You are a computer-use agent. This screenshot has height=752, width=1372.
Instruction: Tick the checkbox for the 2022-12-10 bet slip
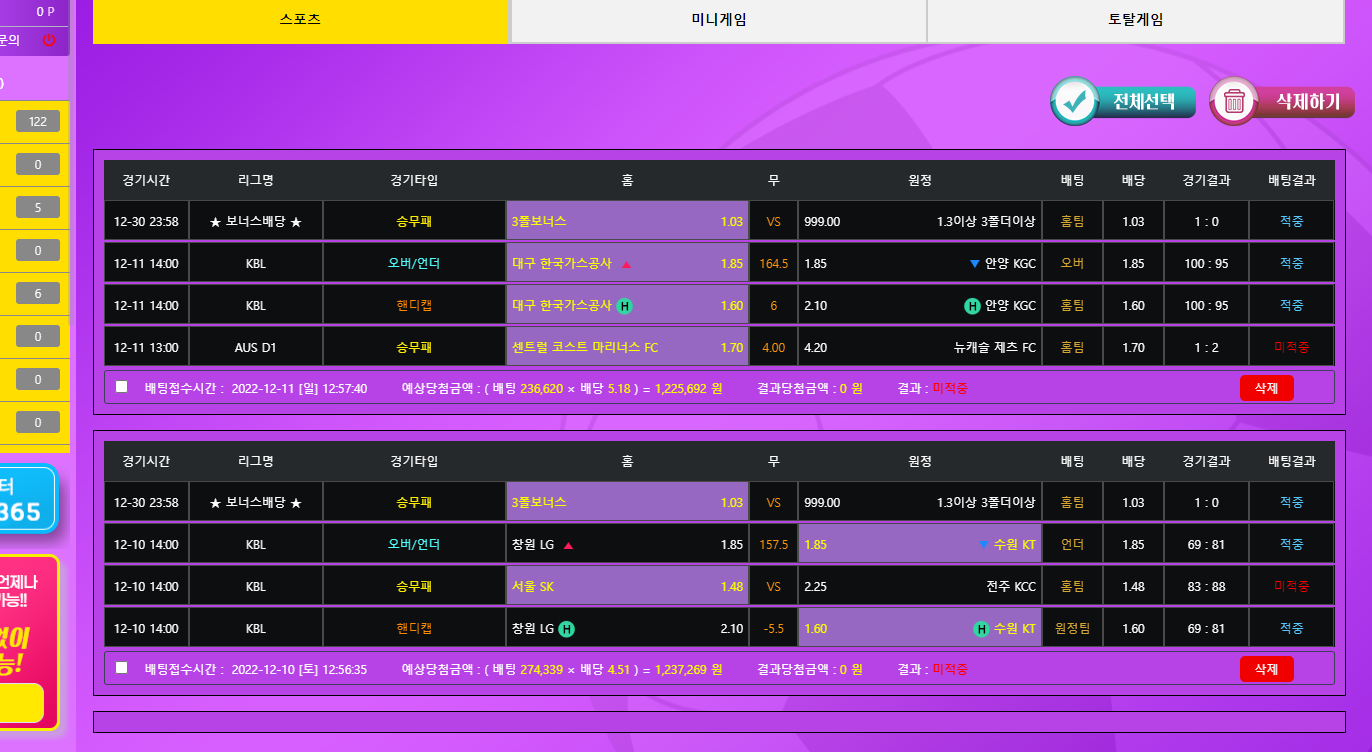point(122,668)
